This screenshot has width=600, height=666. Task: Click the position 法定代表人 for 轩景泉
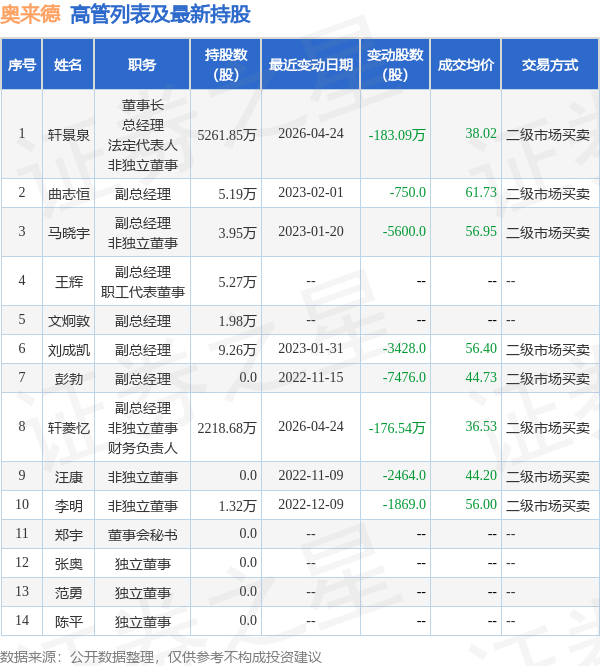point(143,145)
